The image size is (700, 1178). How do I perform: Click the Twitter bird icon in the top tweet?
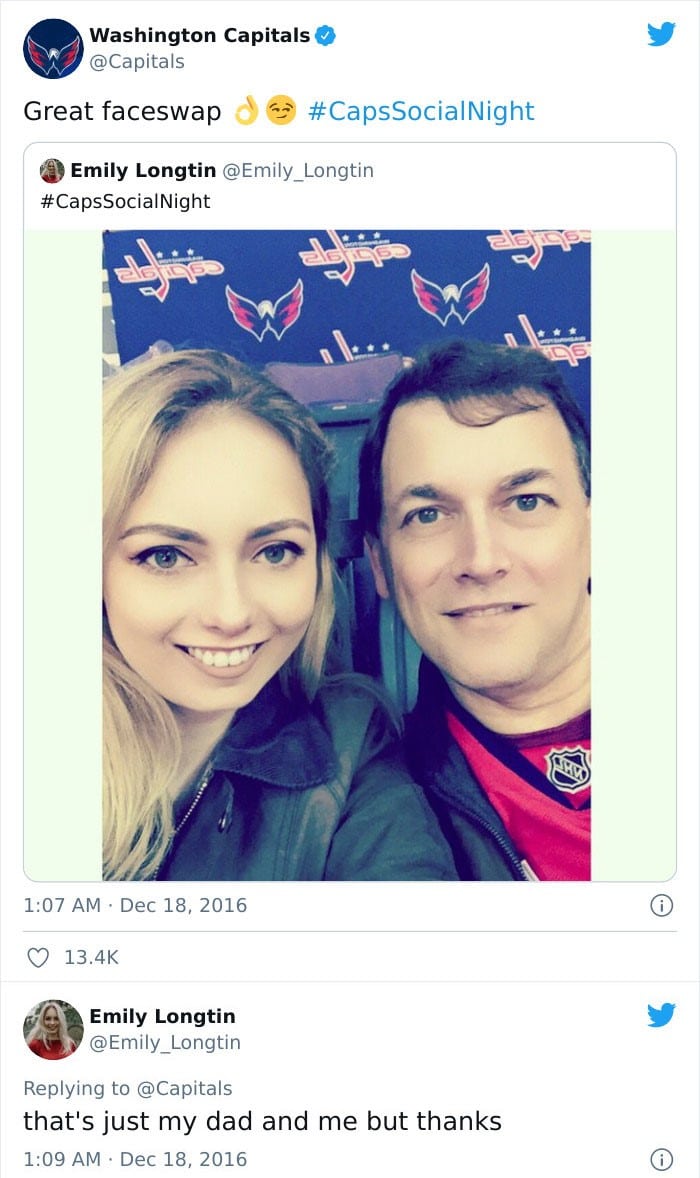pos(661,34)
